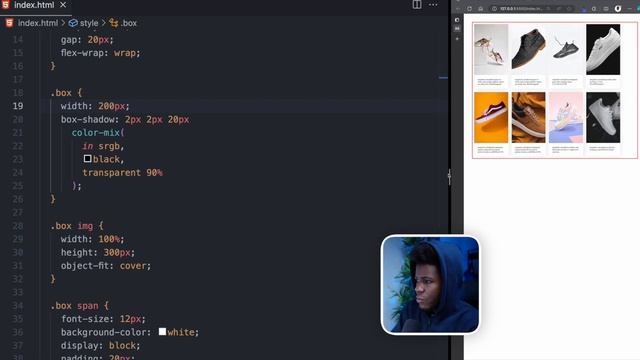Image resolution: width=640 pixels, height=360 pixels.
Task: Open the browser profile avatar icon
Action: (618, 9)
